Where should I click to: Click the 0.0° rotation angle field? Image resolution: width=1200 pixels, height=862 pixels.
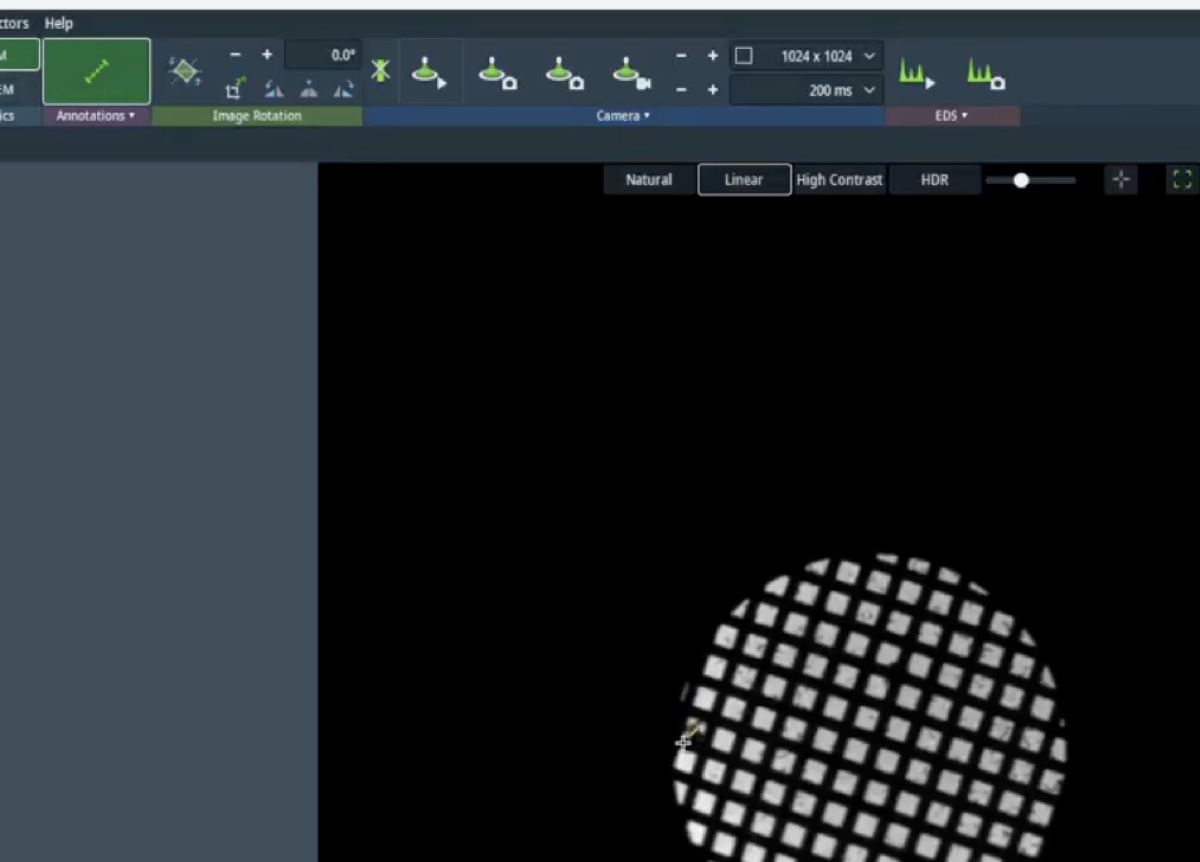[322, 55]
